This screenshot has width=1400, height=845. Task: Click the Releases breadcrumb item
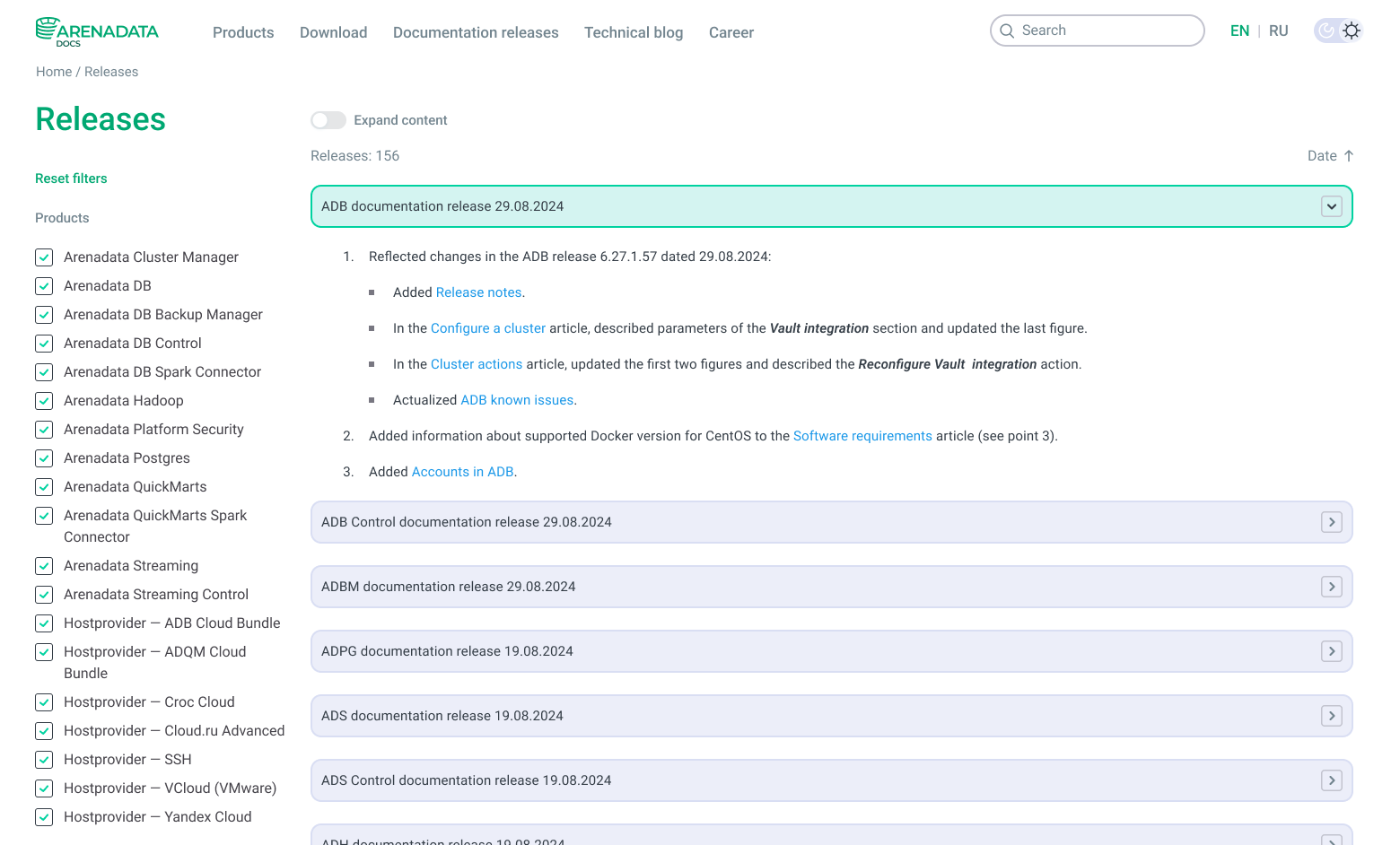coord(111,72)
